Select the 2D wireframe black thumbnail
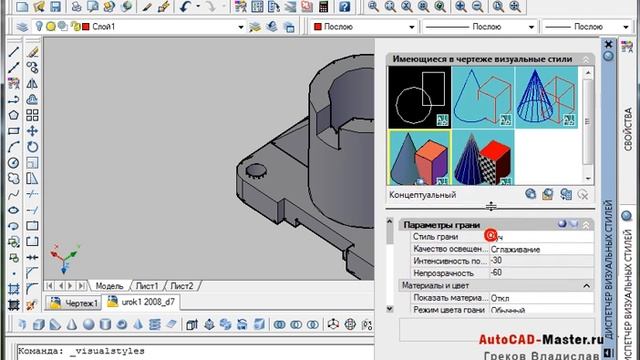 pos(420,98)
